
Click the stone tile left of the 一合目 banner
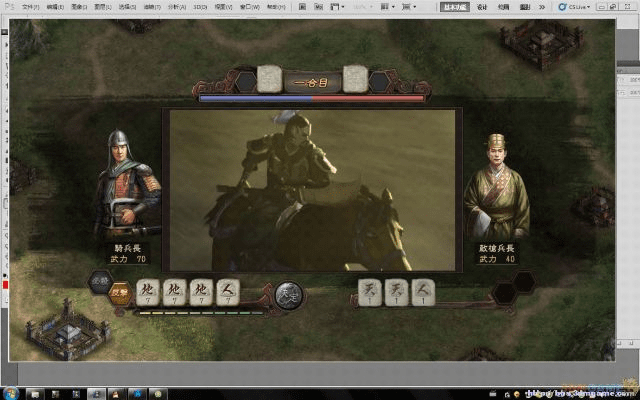tap(269, 79)
